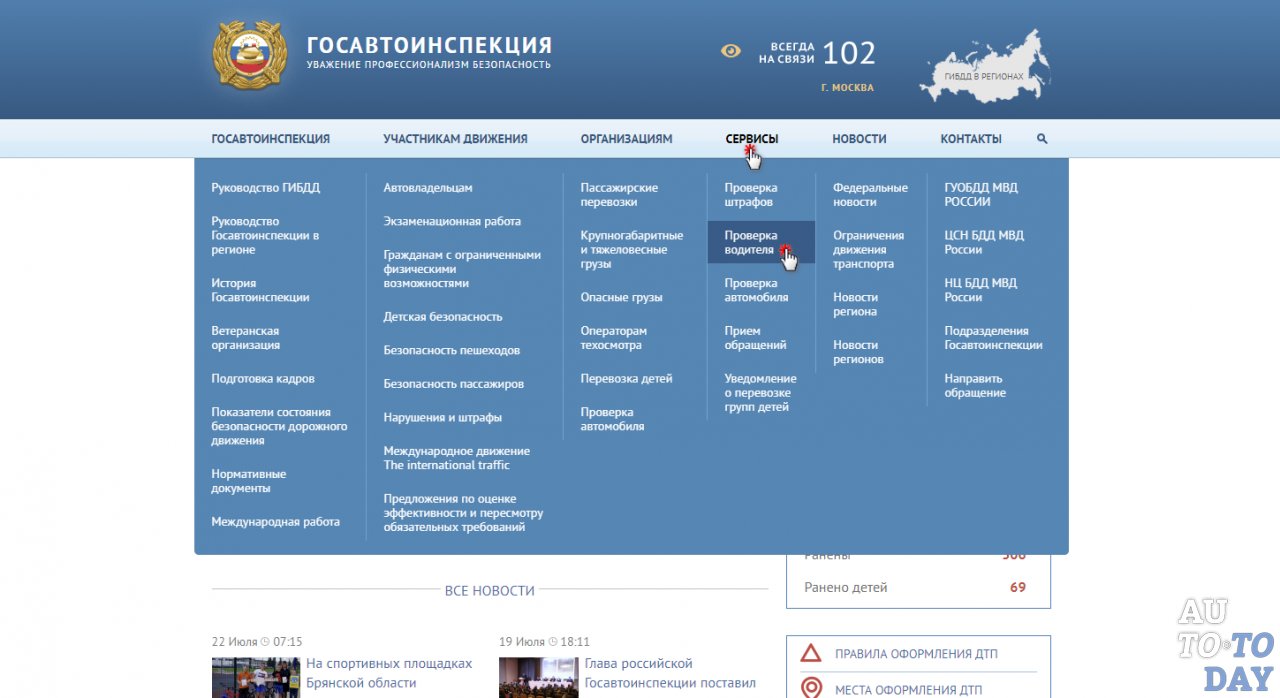Image resolution: width=1280 pixels, height=698 pixels.
Task: Click the triangle icon beside Правила оформления ДТП
Action: [x=812, y=654]
